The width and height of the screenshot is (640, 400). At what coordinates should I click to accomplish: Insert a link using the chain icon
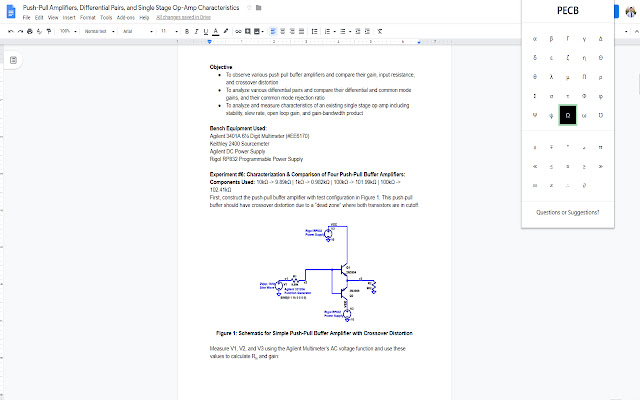click(x=238, y=31)
